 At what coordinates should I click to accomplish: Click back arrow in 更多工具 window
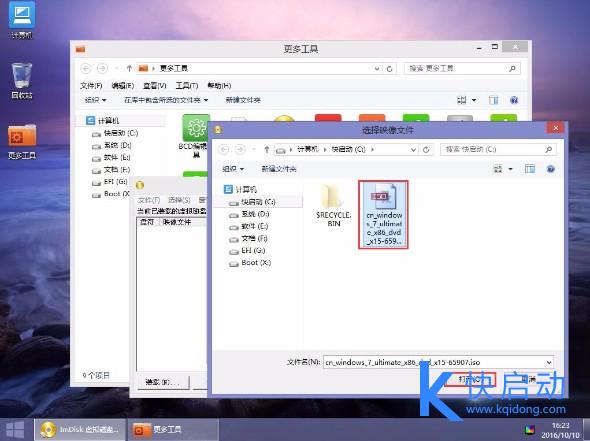click(86, 68)
